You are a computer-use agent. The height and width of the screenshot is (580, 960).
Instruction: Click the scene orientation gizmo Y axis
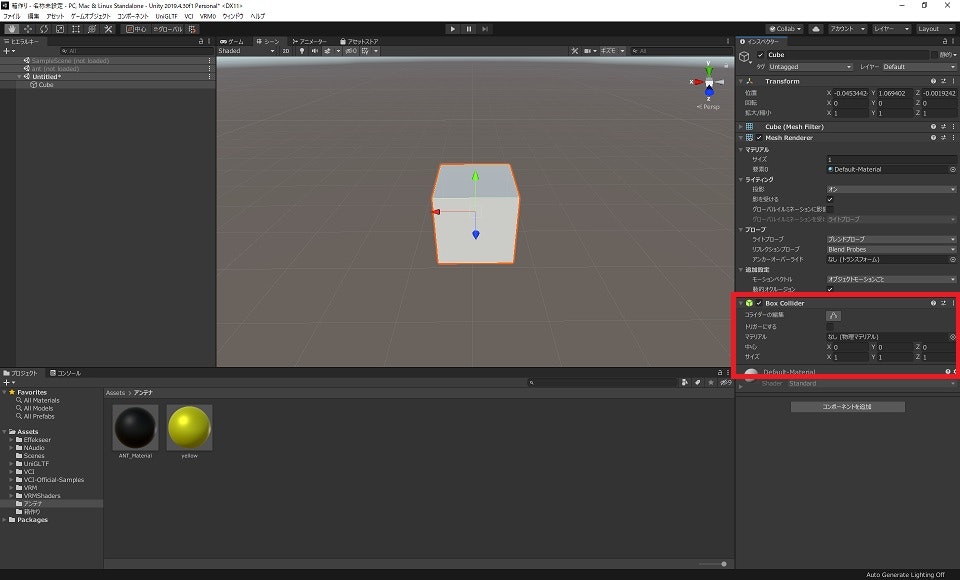(708, 69)
